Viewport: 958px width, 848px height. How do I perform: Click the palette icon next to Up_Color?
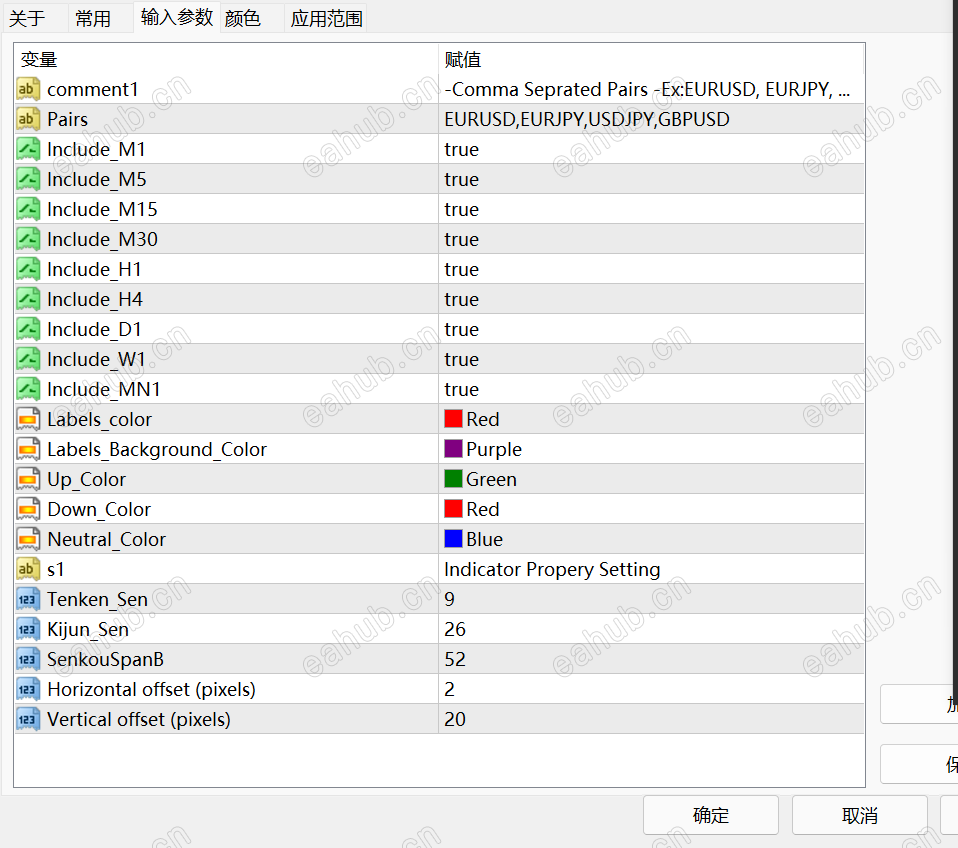coord(27,478)
